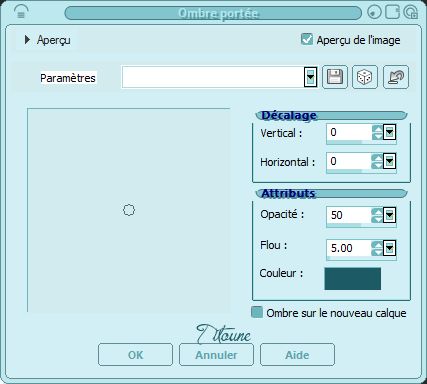Open the Paramètres presets dropdown

coord(310,77)
